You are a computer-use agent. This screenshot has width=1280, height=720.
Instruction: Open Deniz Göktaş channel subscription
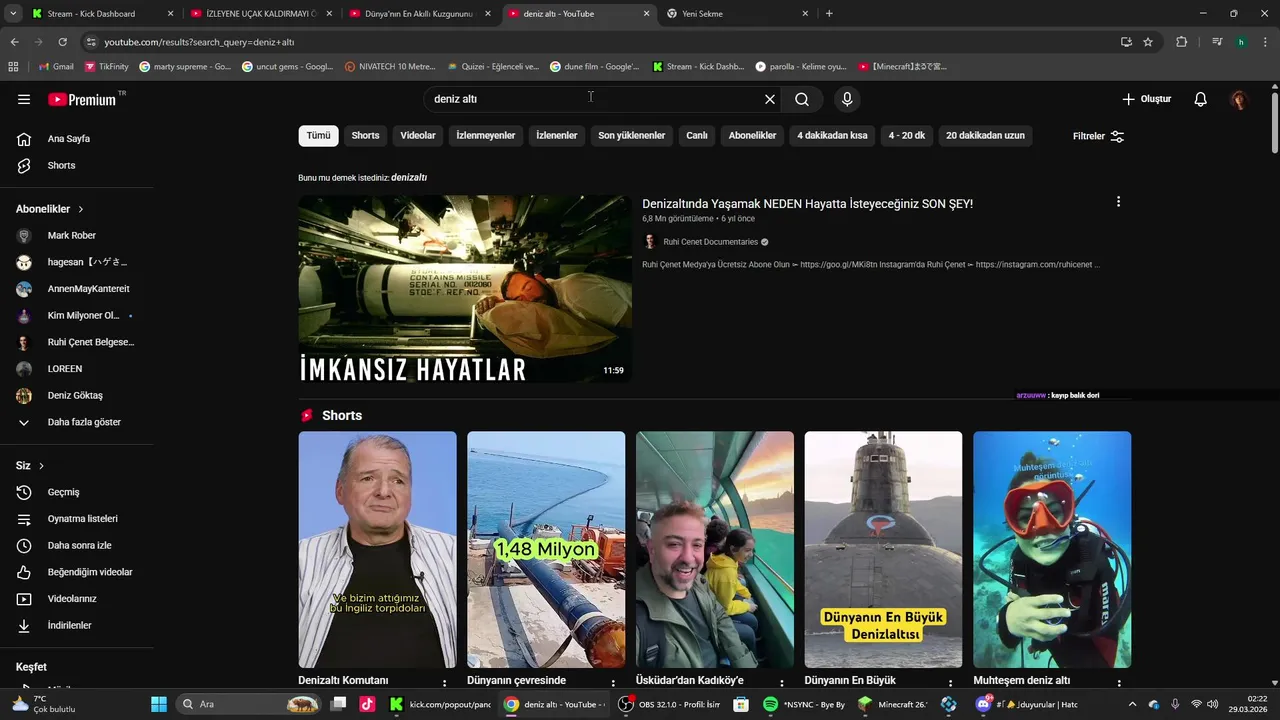pos(76,395)
